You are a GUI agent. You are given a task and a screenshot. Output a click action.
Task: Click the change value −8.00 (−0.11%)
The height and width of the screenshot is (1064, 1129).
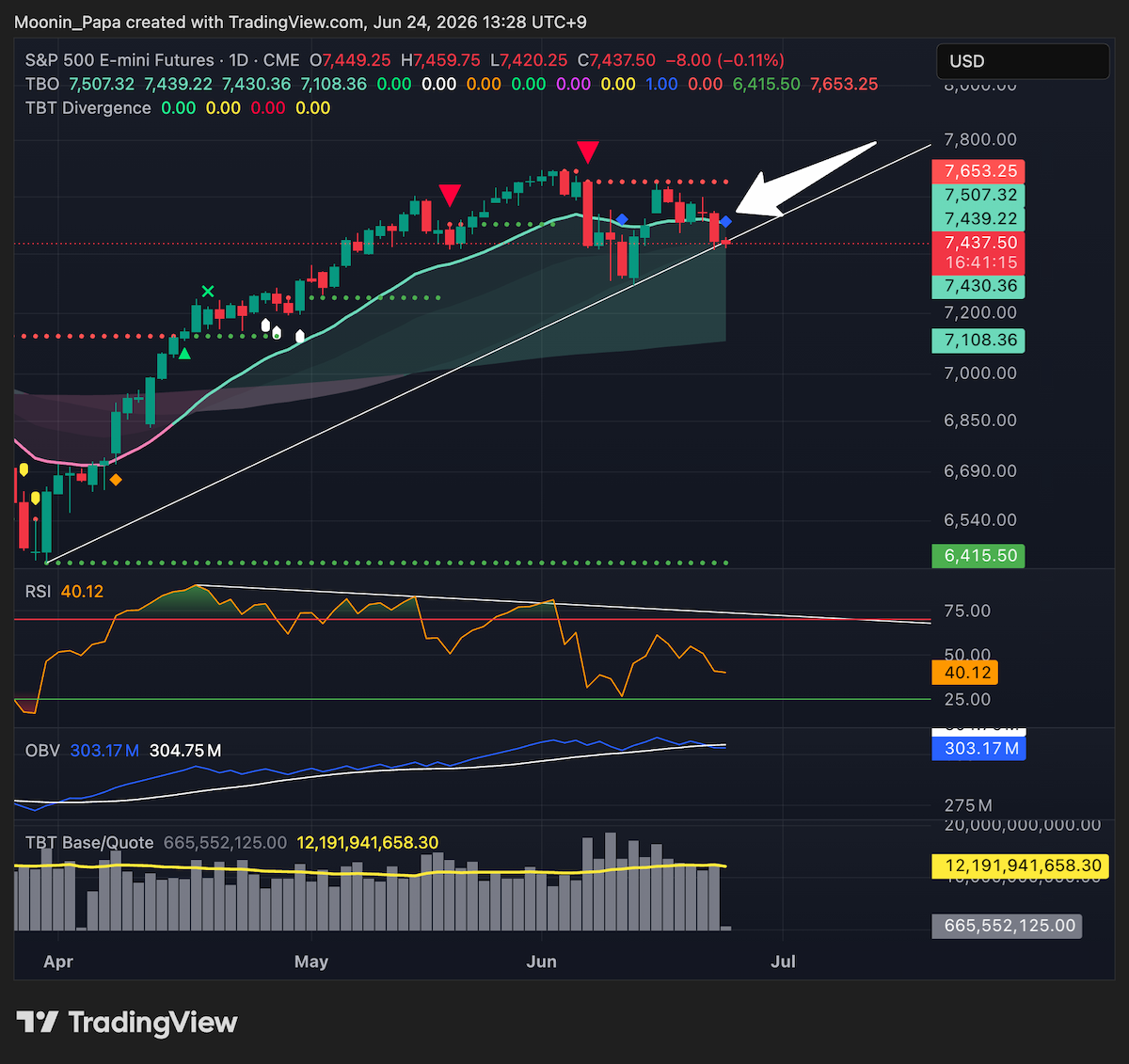(x=724, y=60)
